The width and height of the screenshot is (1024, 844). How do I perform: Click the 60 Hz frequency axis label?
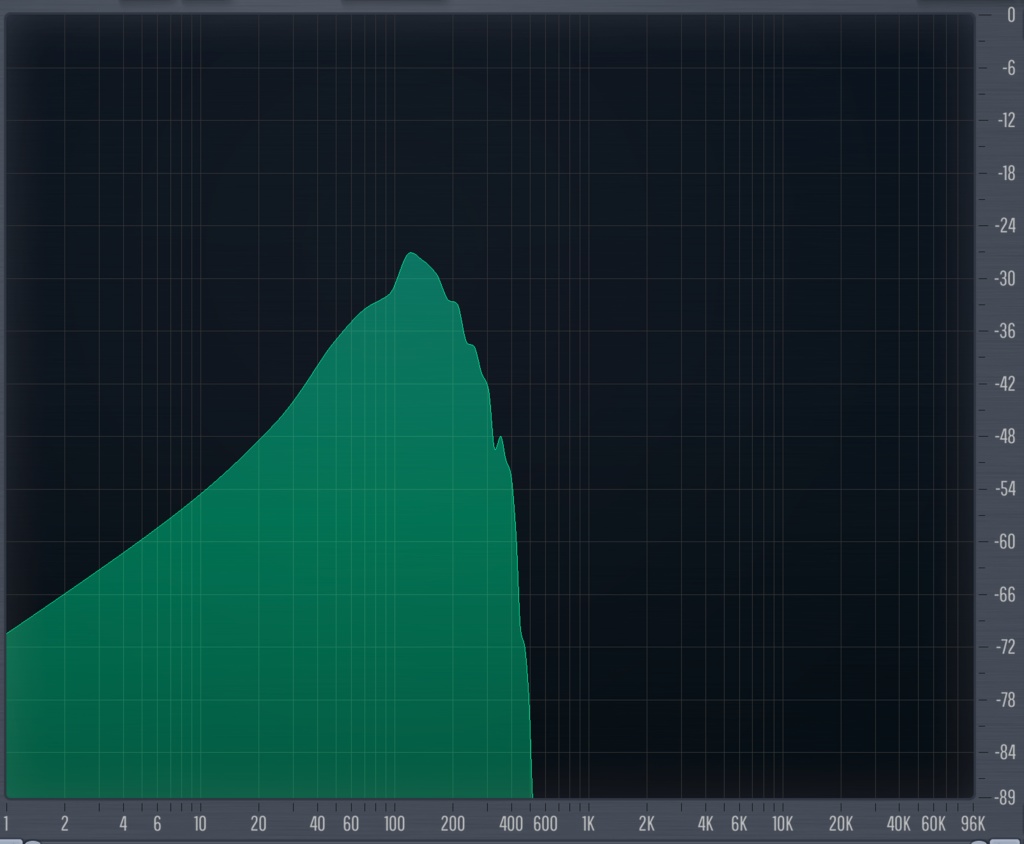[351, 824]
